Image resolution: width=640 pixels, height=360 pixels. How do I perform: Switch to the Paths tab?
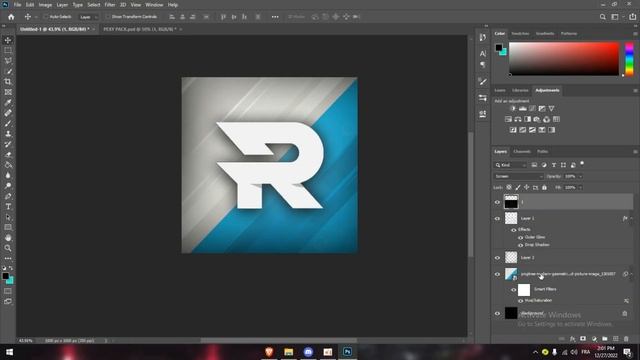[542, 151]
